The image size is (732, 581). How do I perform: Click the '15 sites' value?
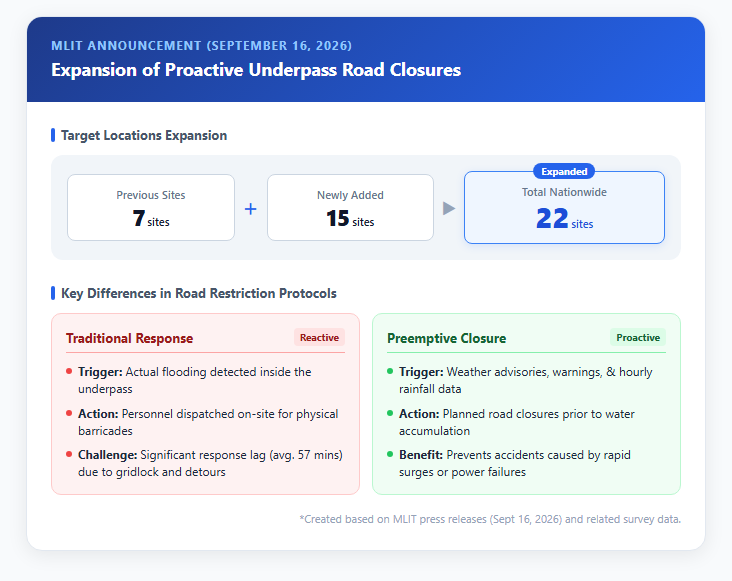coord(350,218)
